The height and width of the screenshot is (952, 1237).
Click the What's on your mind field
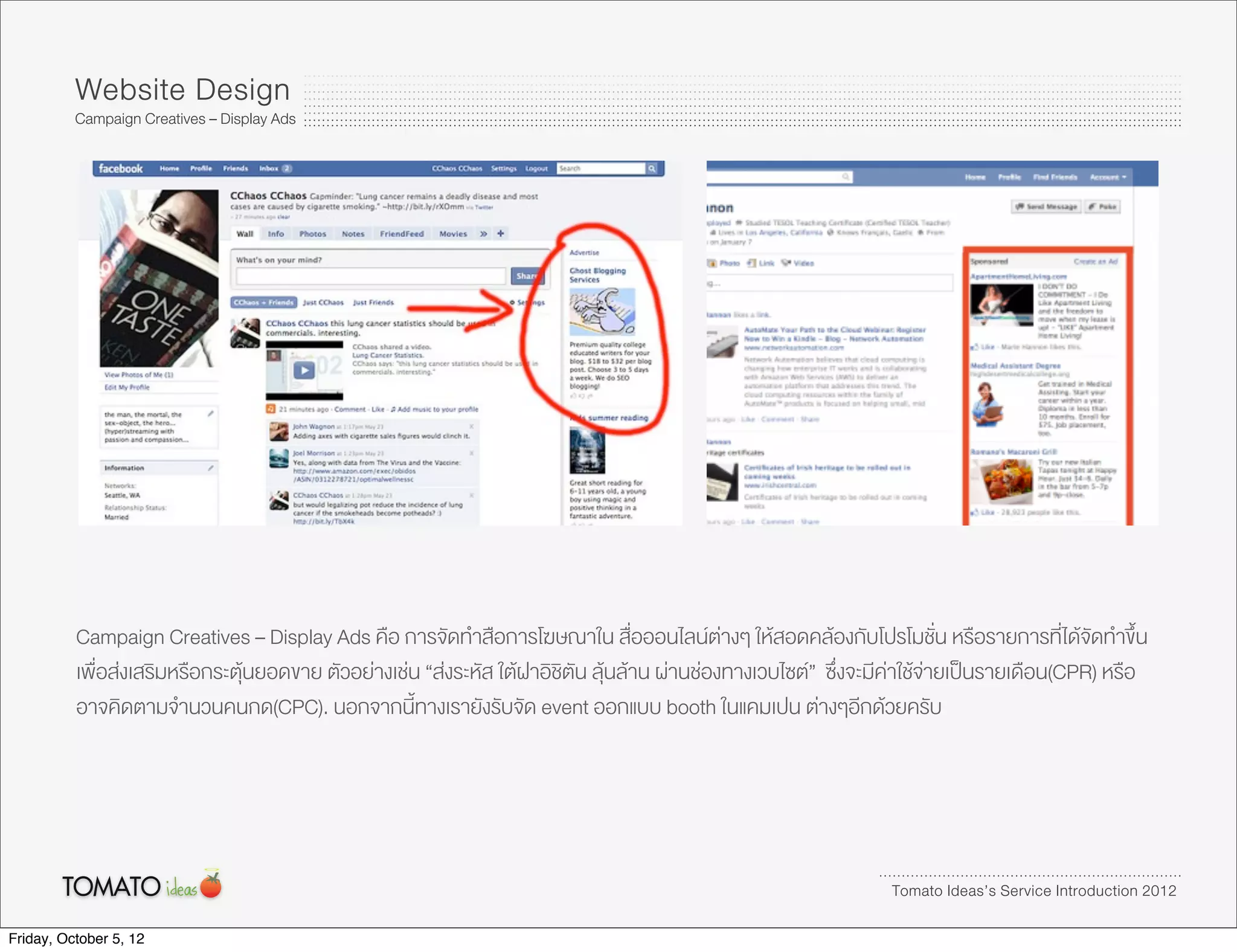[371, 277]
